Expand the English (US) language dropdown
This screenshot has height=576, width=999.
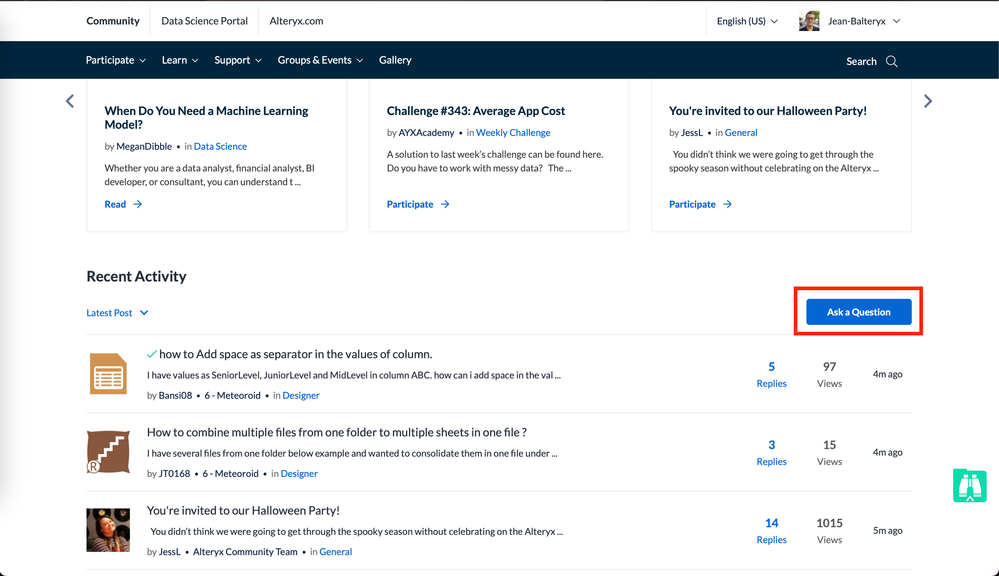(x=747, y=21)
